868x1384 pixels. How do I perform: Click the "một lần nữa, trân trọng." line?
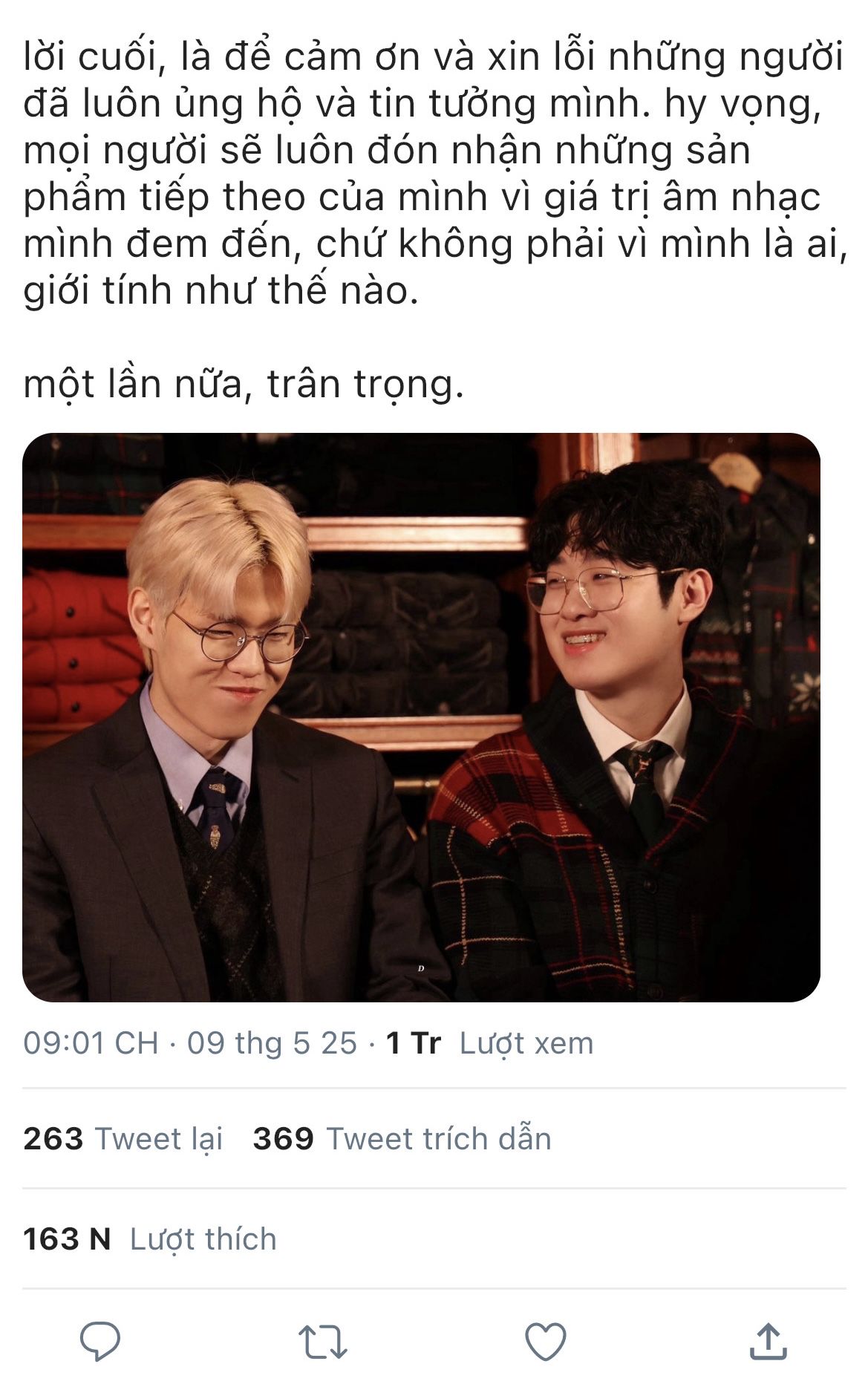(244, 385)
